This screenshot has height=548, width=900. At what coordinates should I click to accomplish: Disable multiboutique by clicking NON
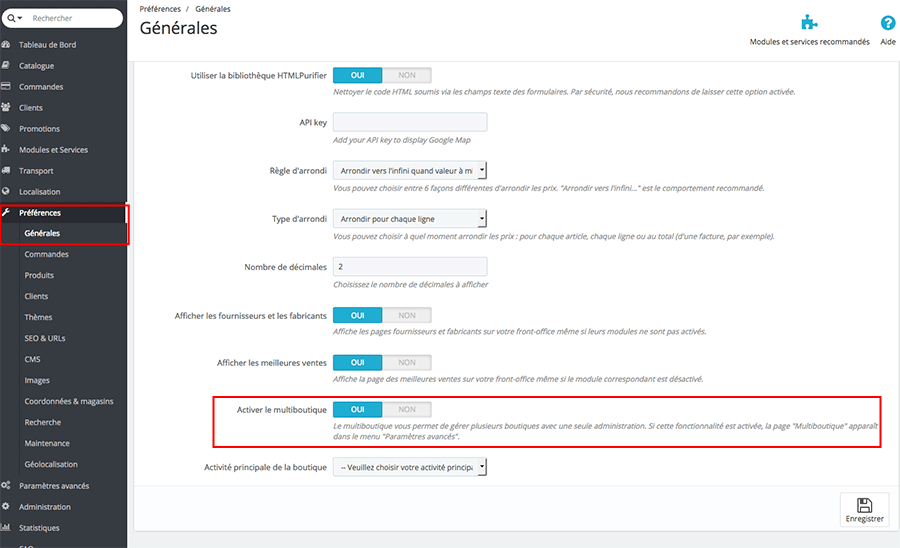point(407,409)
